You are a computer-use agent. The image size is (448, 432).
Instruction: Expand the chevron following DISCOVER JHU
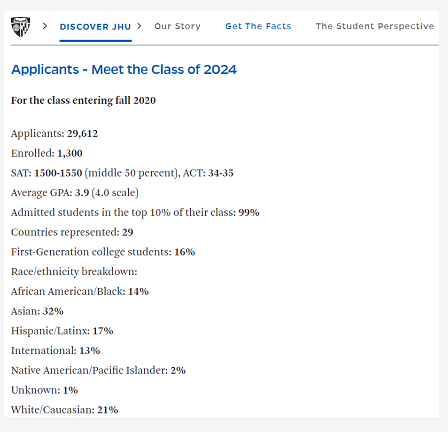pyautogui.click(x=139, y=26)
